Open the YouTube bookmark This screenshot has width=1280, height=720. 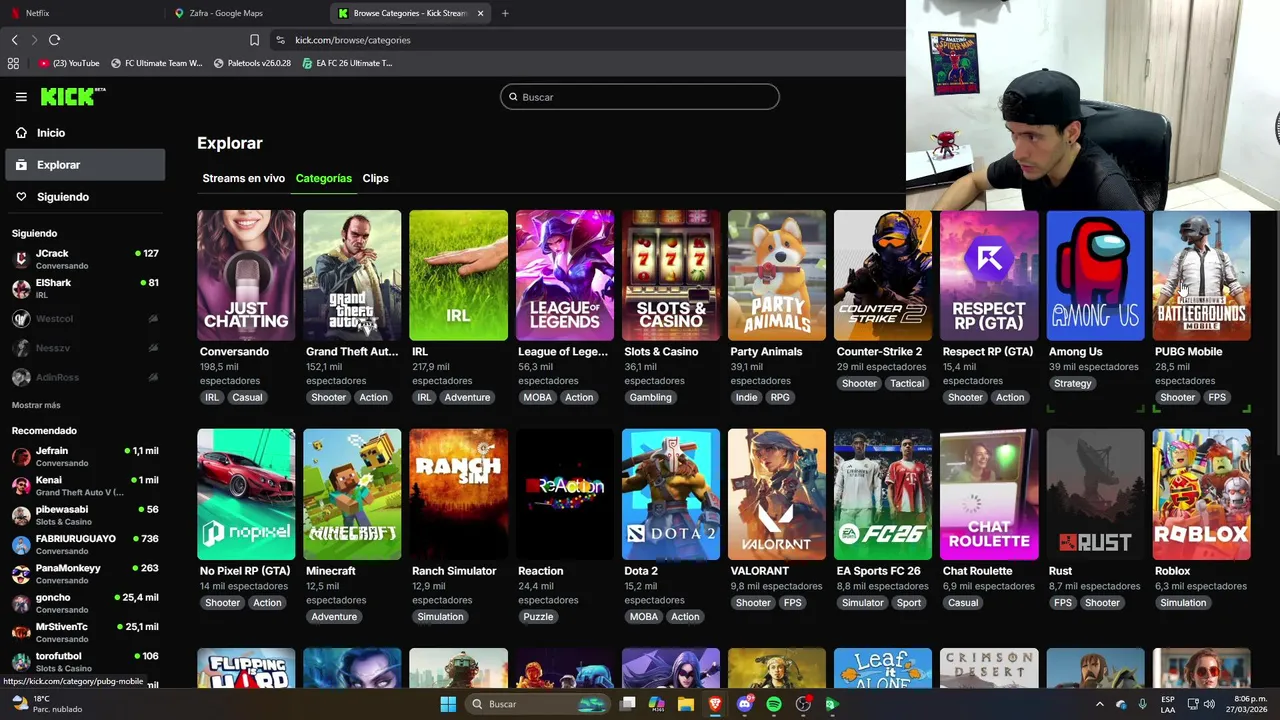point(69,63)
